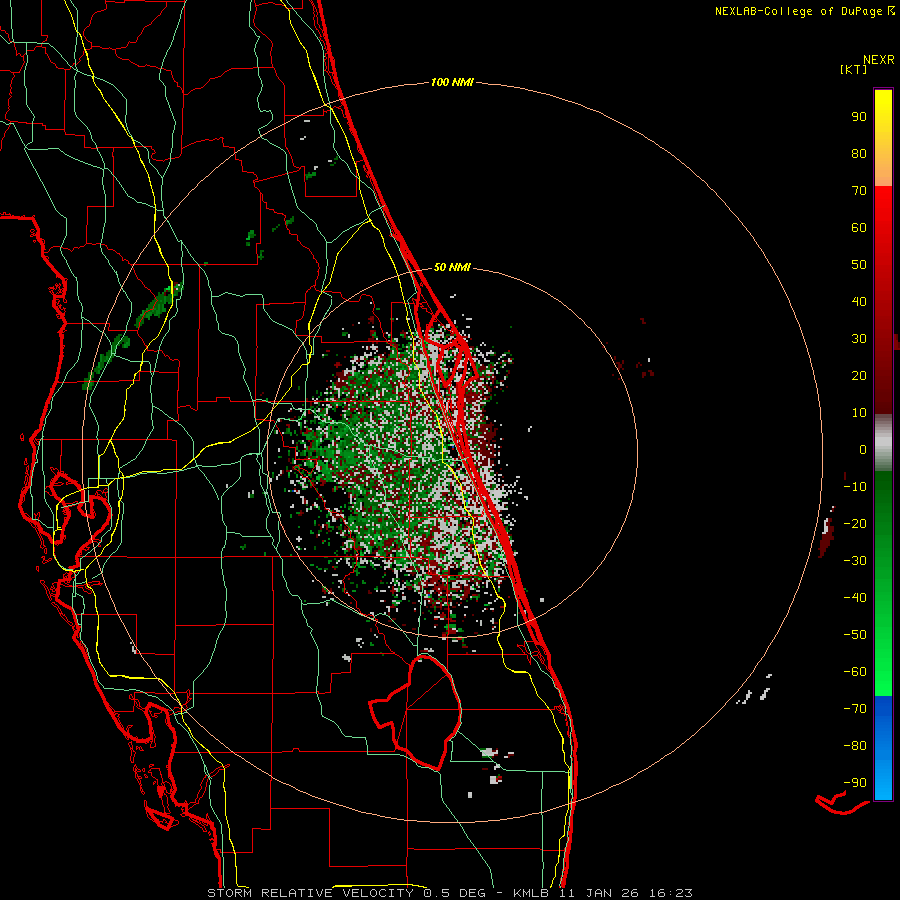
Task: Click the -50 value on the velocity scale
Action: tap(855, 635)
